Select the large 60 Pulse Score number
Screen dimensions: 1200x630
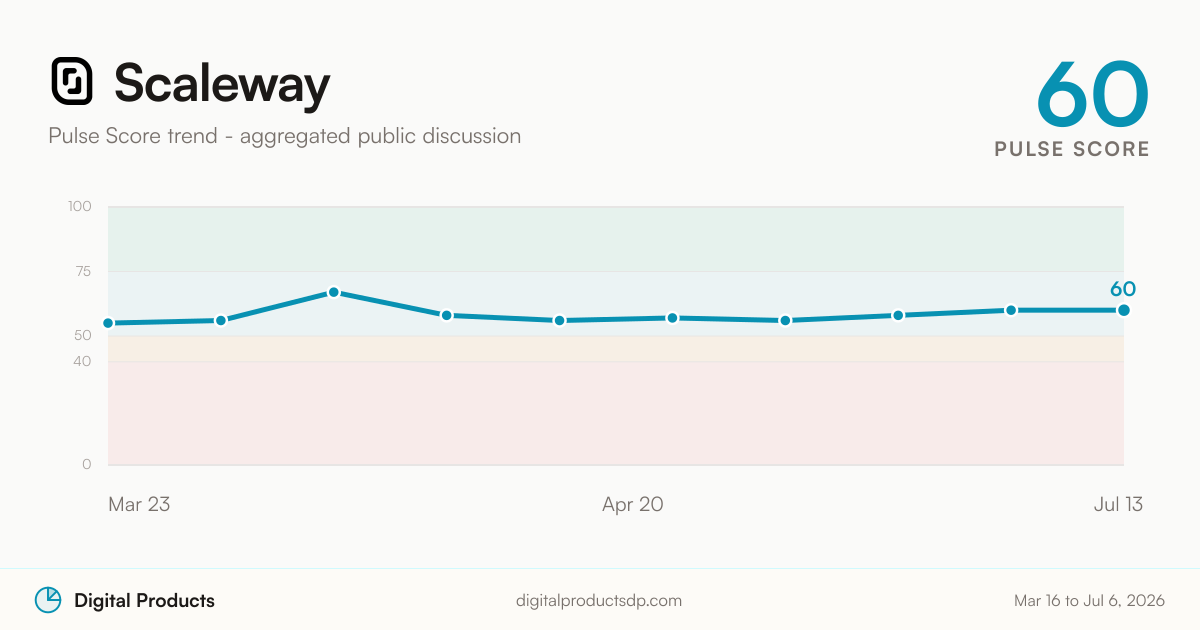1093,93
